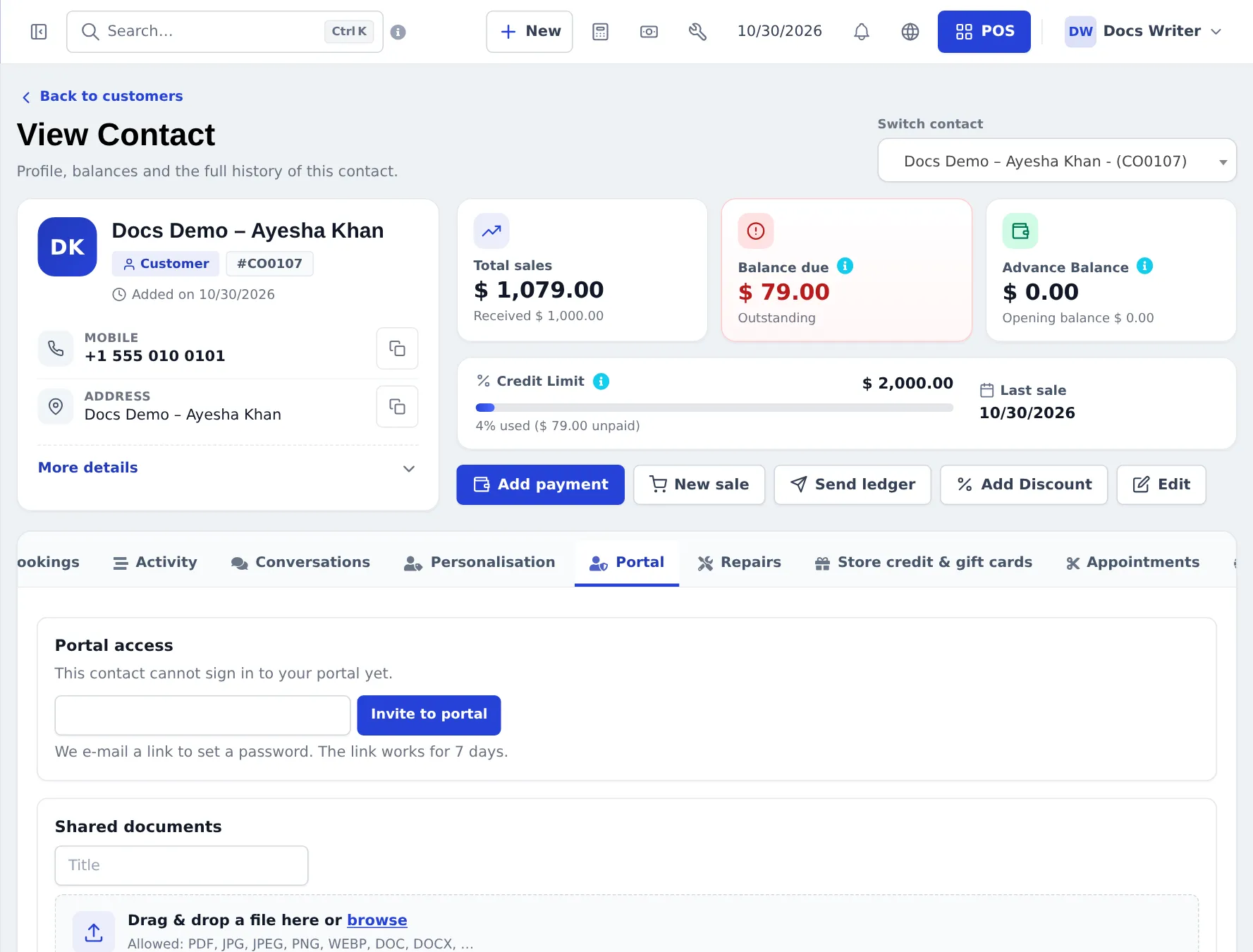Click the Customer badge
Screen dimensions: 1253x952
[166, 264]
